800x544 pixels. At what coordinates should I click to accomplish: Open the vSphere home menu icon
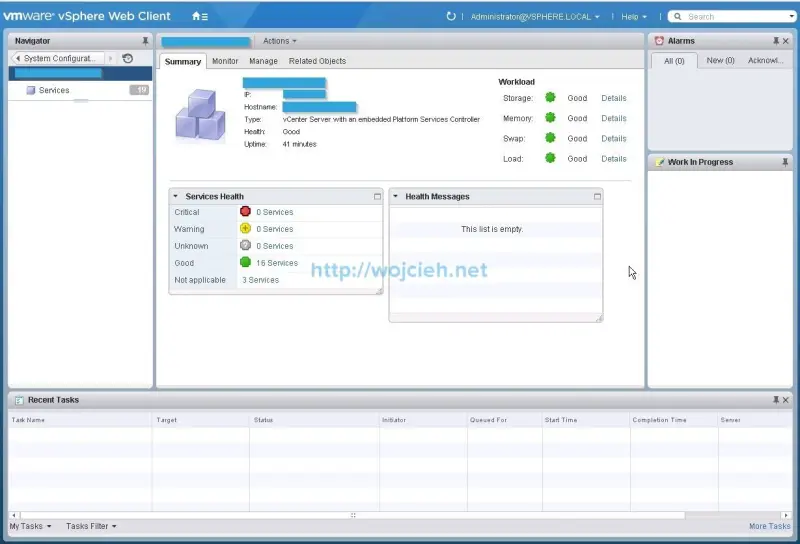click(199, 16)
